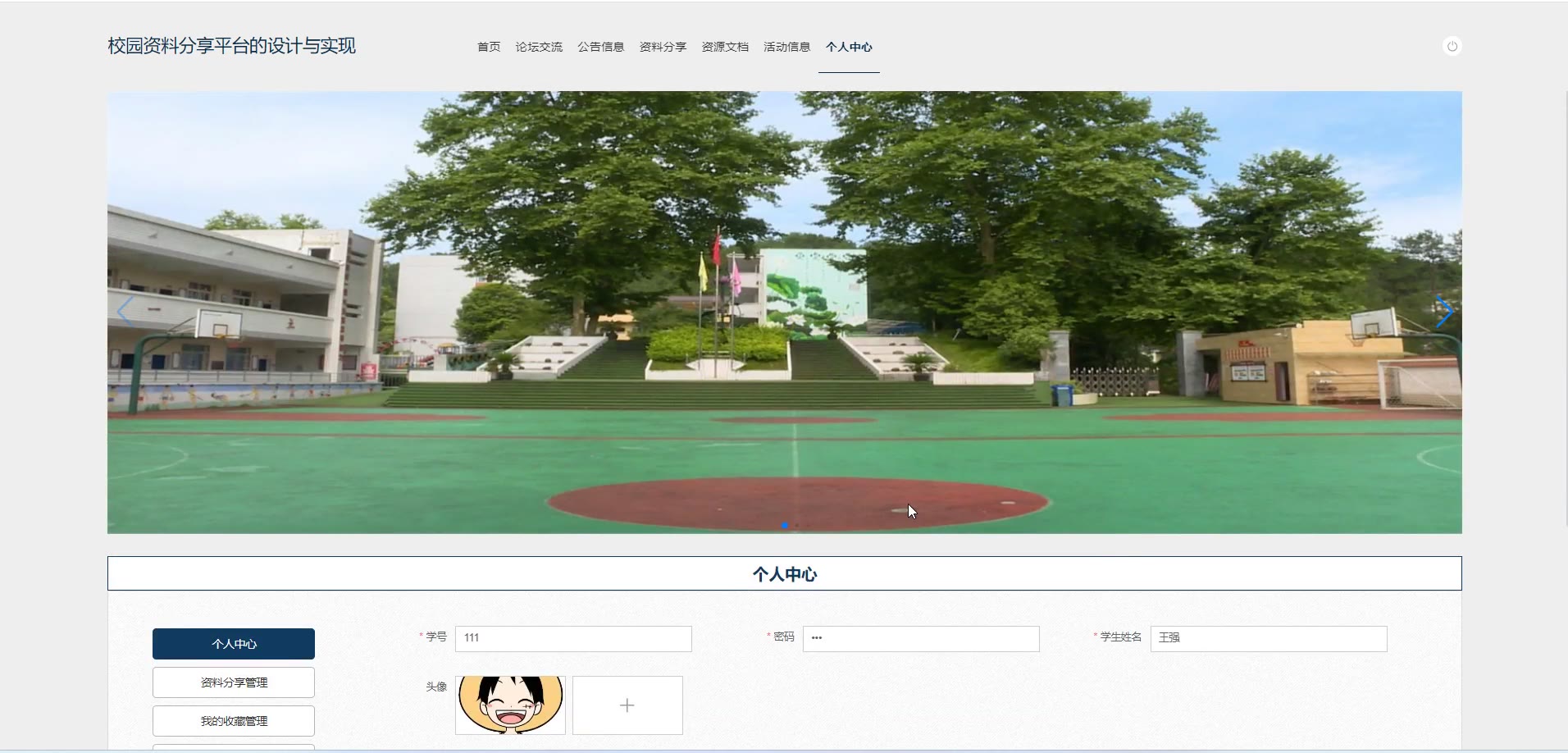Click the plus upload avatar box
Viewport: 1568px width, 753px height.
point(627,705)
